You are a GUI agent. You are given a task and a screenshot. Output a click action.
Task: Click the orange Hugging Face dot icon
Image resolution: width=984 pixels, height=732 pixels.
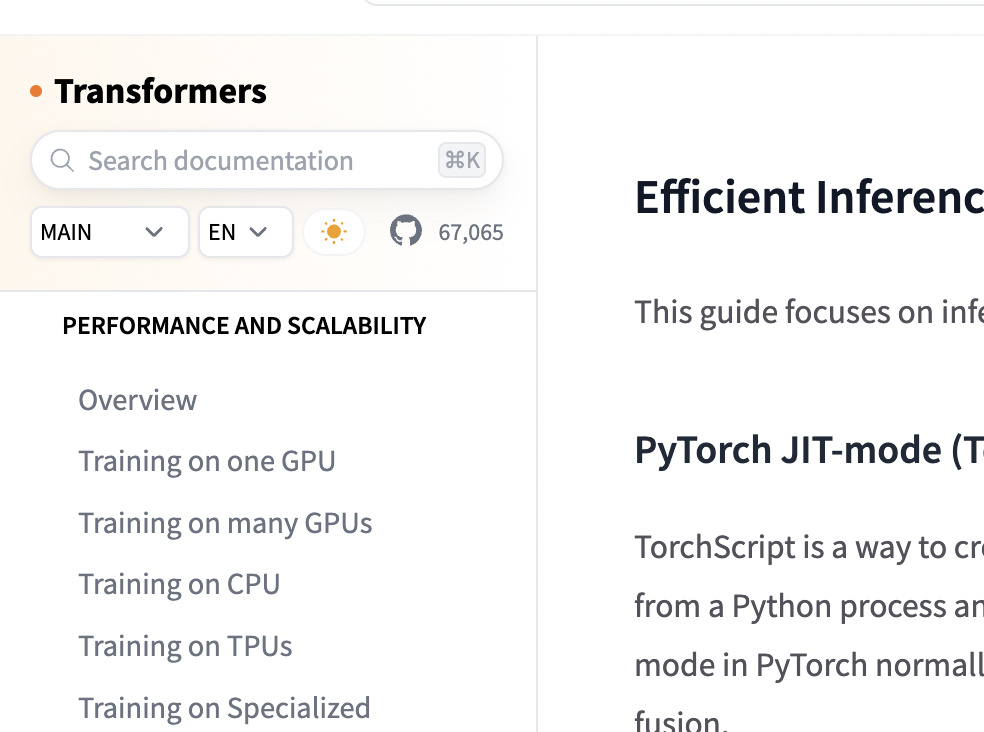[35, 89]
